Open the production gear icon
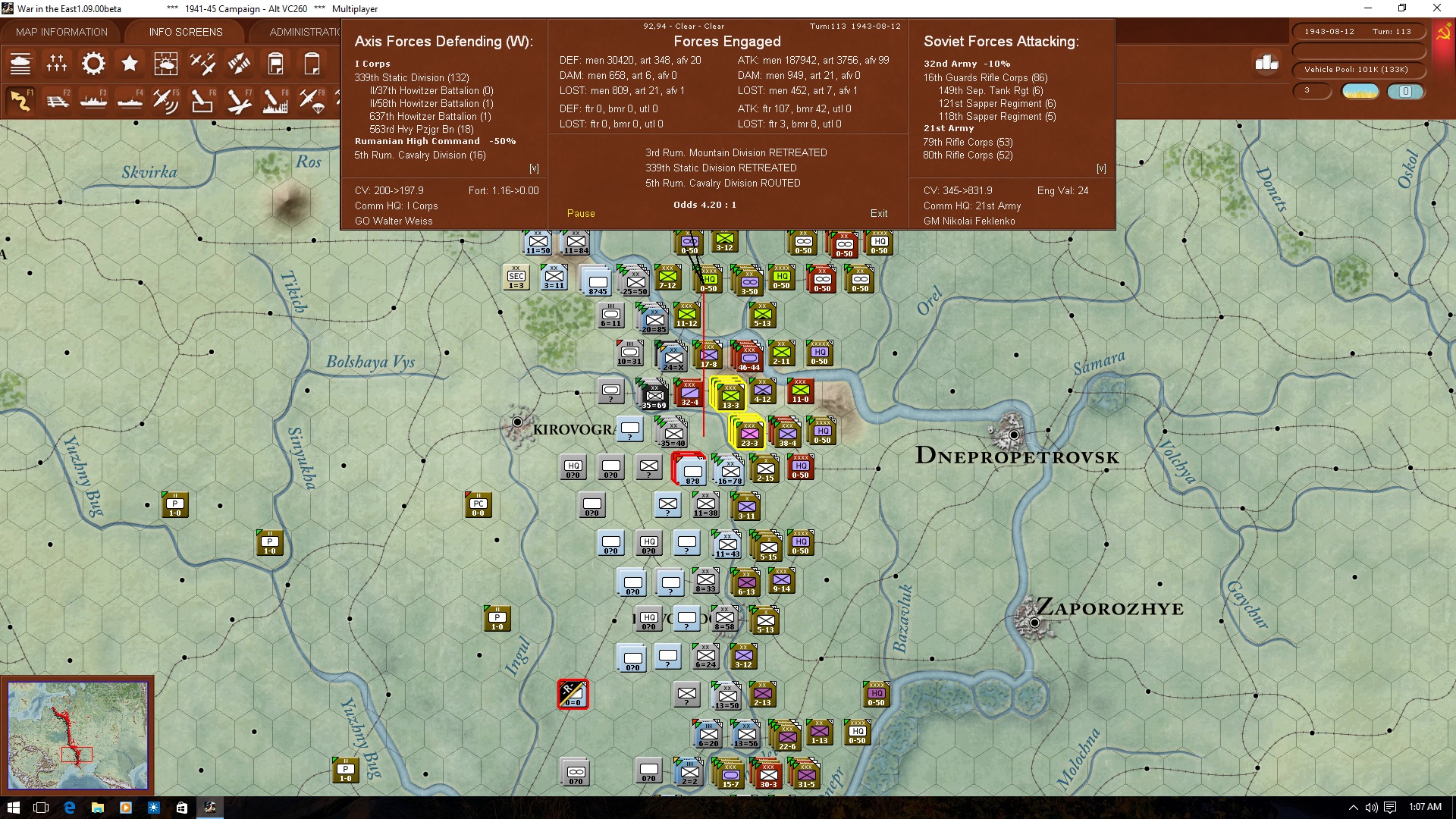The height and width of the screenshot is (819, 1456). pyautogui.click(x=93, y=64)
